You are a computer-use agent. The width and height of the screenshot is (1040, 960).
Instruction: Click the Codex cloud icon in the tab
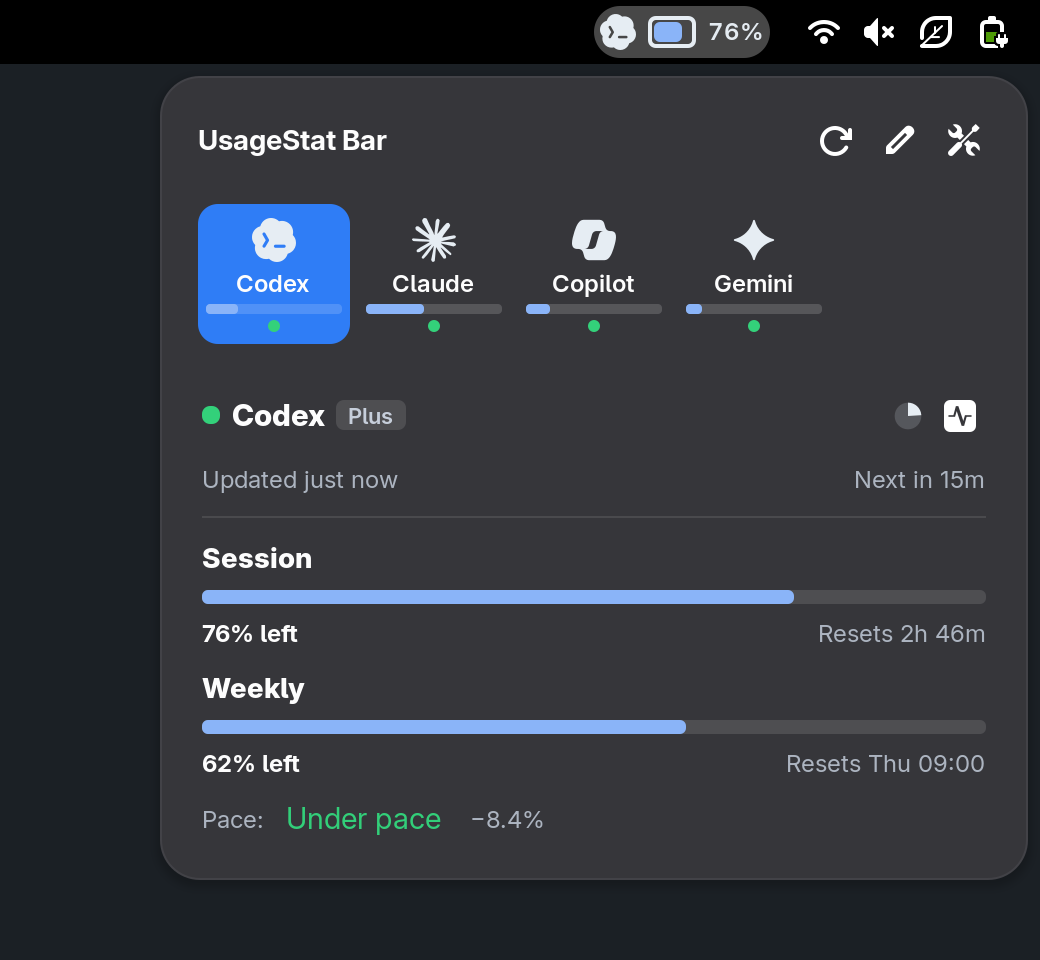click(274, 240)
